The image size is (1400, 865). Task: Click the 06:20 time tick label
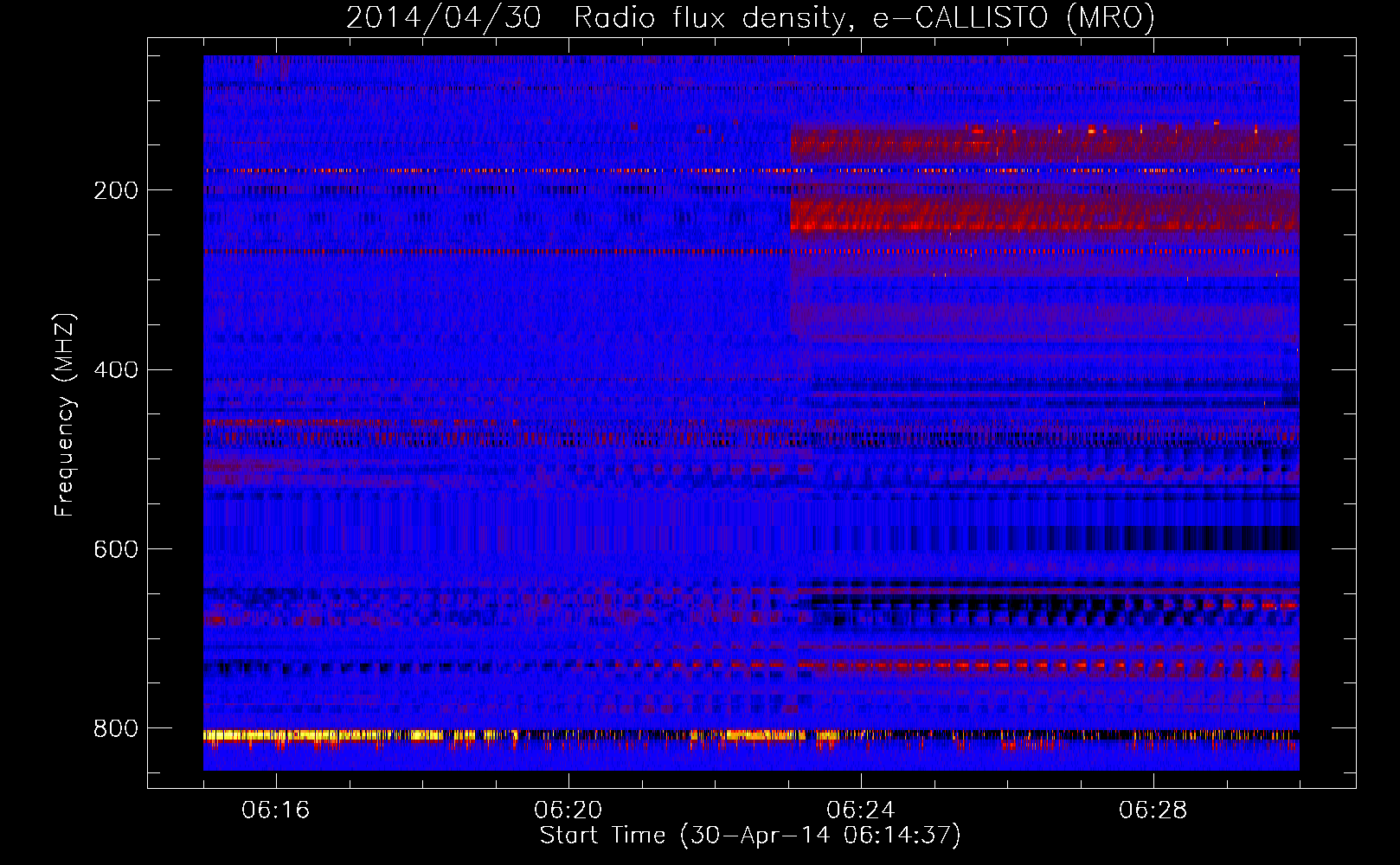pyautogui.click(x=568, y=811)
